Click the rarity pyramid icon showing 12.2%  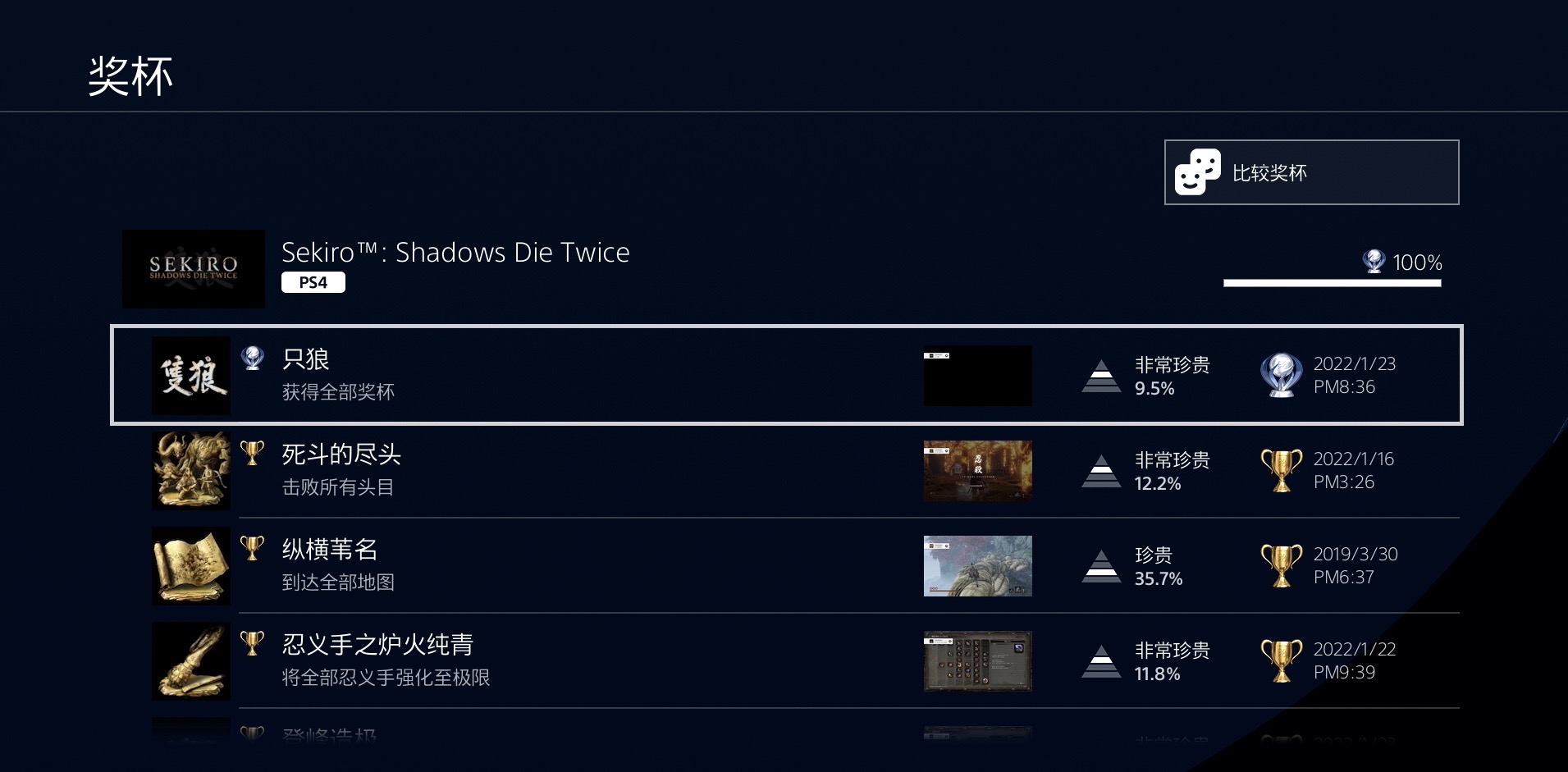point(1101,471)
